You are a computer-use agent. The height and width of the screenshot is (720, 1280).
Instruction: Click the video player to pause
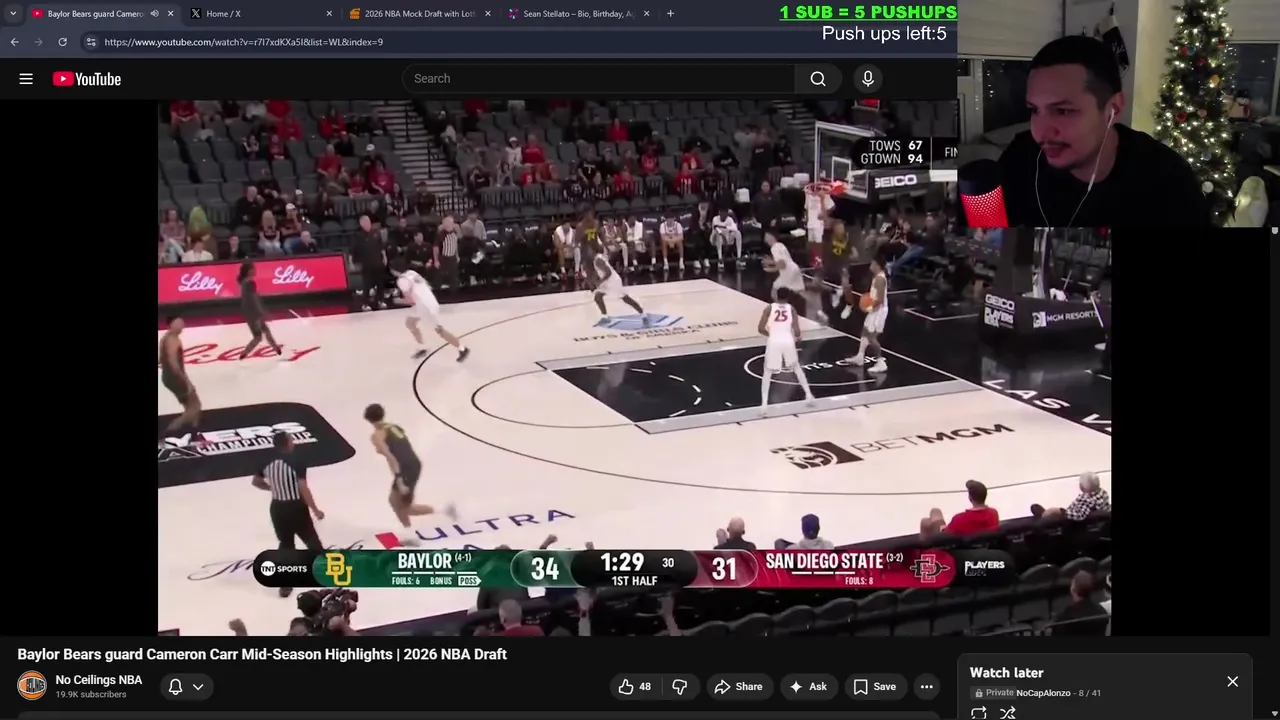click(x=634, y=367)
